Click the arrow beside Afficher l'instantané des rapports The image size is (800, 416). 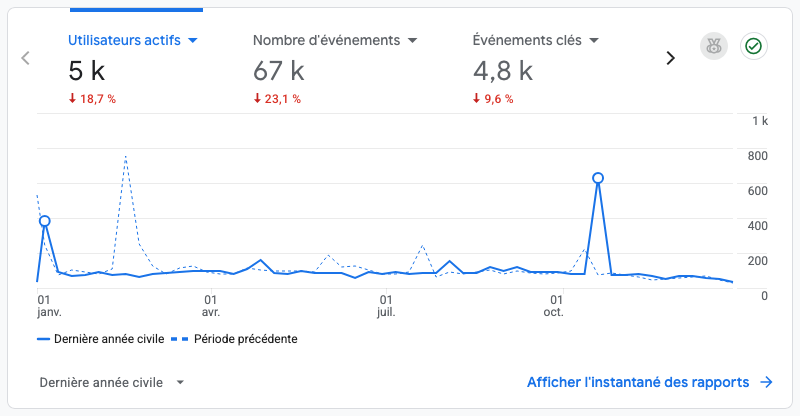tap(766, 382)
